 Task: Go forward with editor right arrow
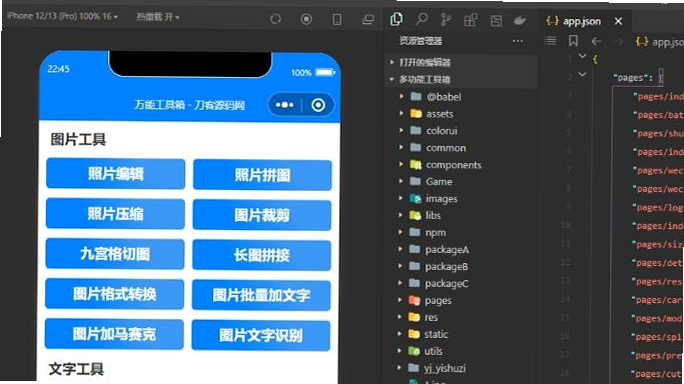[x=618, y=41]
